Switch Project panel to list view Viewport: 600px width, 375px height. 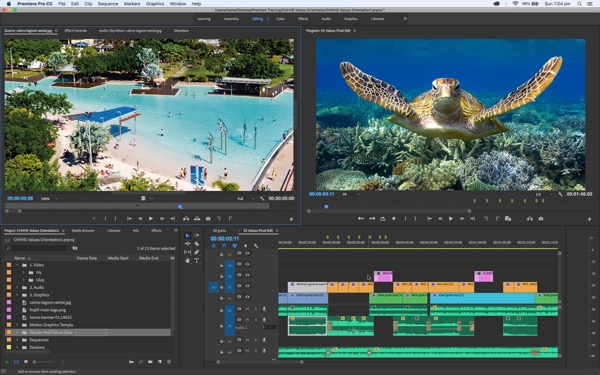[x=16, y=362]
